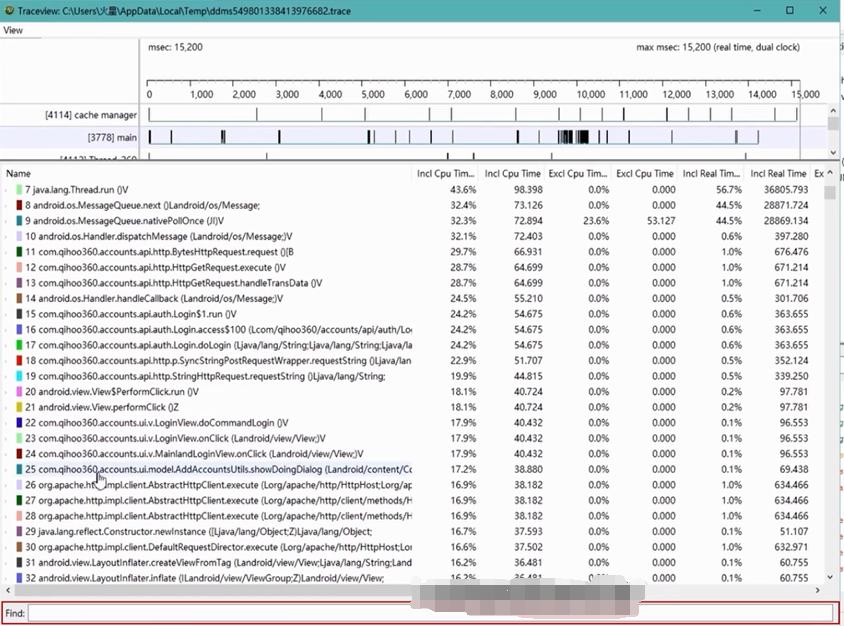The height and width of the screenshot is (626, 844).
Task: Expand the 8 MessageQueue.next entry
Action: point(6,205)
